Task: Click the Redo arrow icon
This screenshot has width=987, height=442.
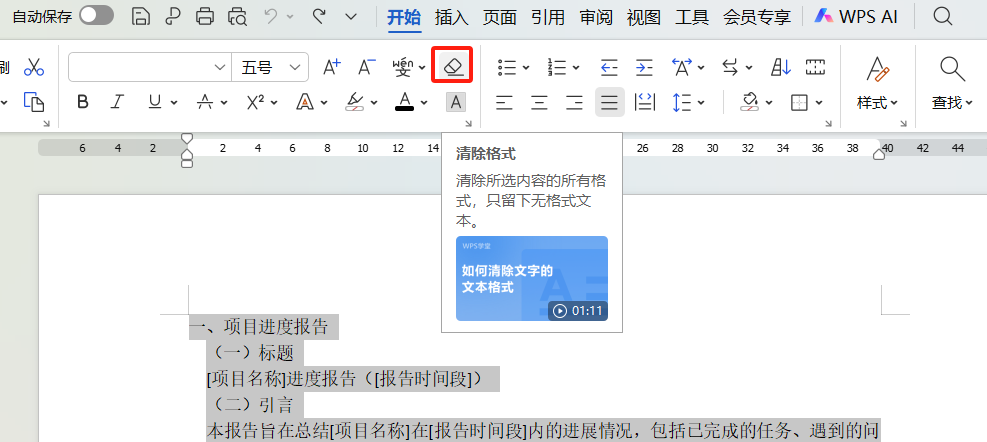Action: [x=319, y=16]
